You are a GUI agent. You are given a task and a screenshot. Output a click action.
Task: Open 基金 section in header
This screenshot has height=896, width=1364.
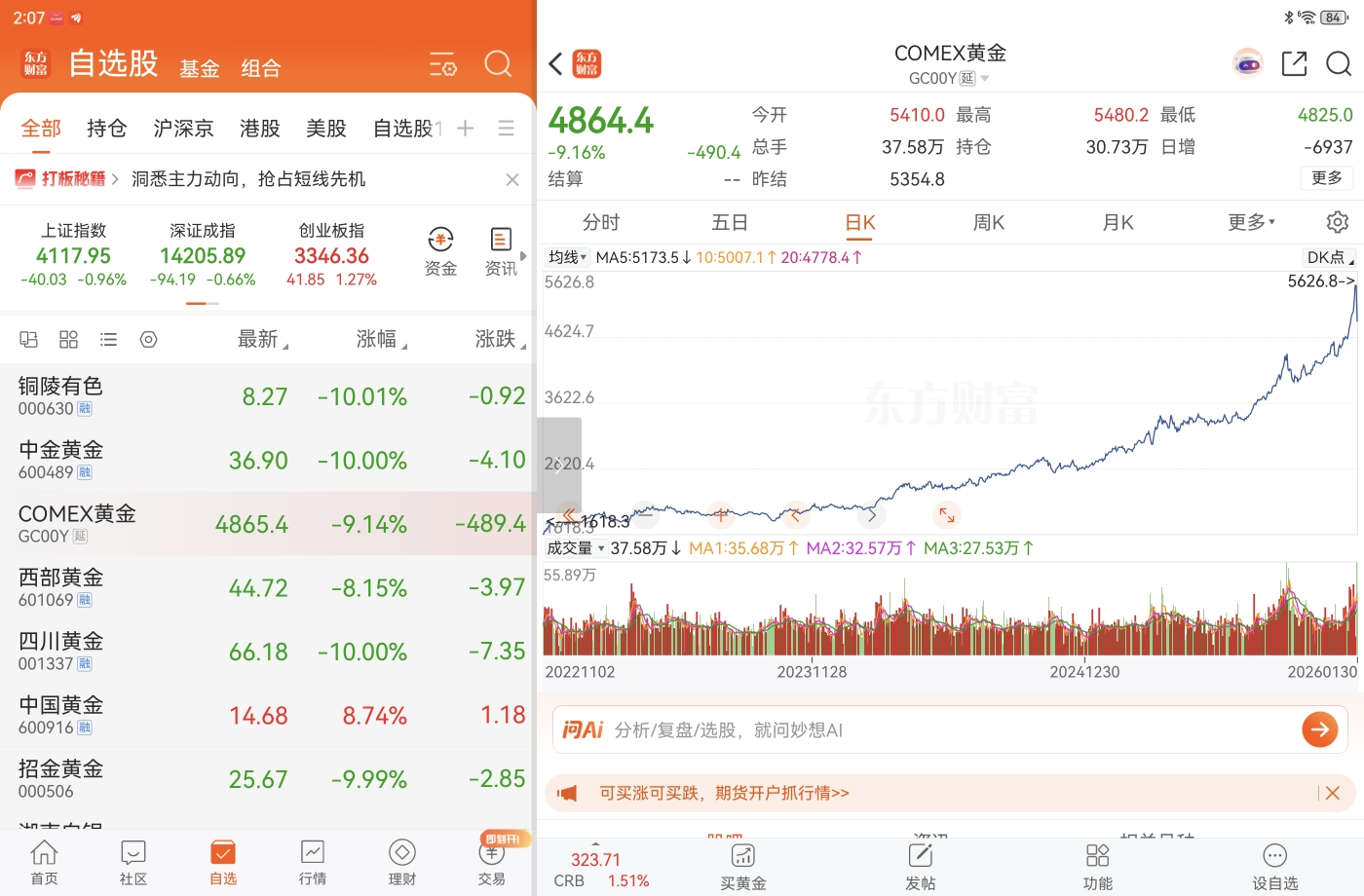[200, 68]
